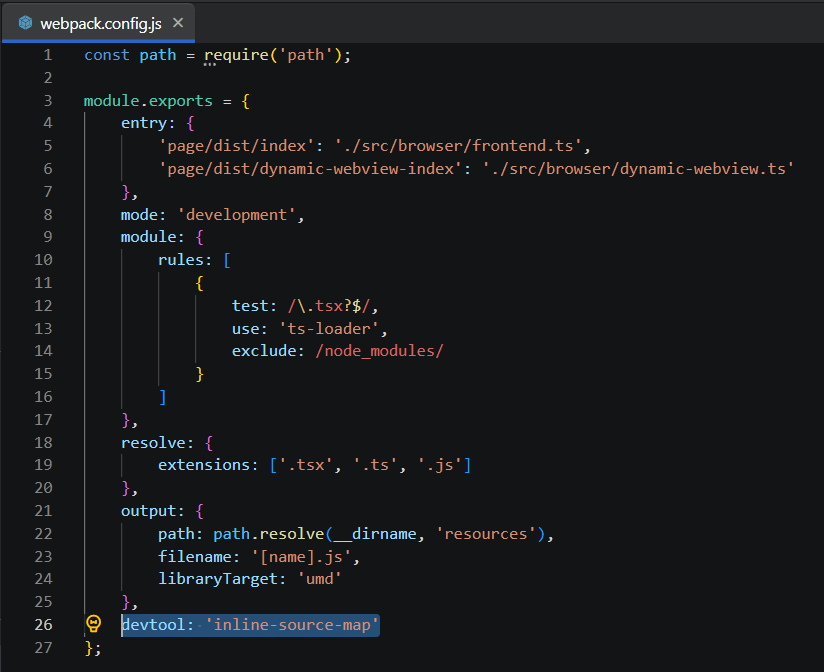Viewport: 824px width, 672px height.
Task: Click the 'ts-loader' string
Action: tap(329, 329)
